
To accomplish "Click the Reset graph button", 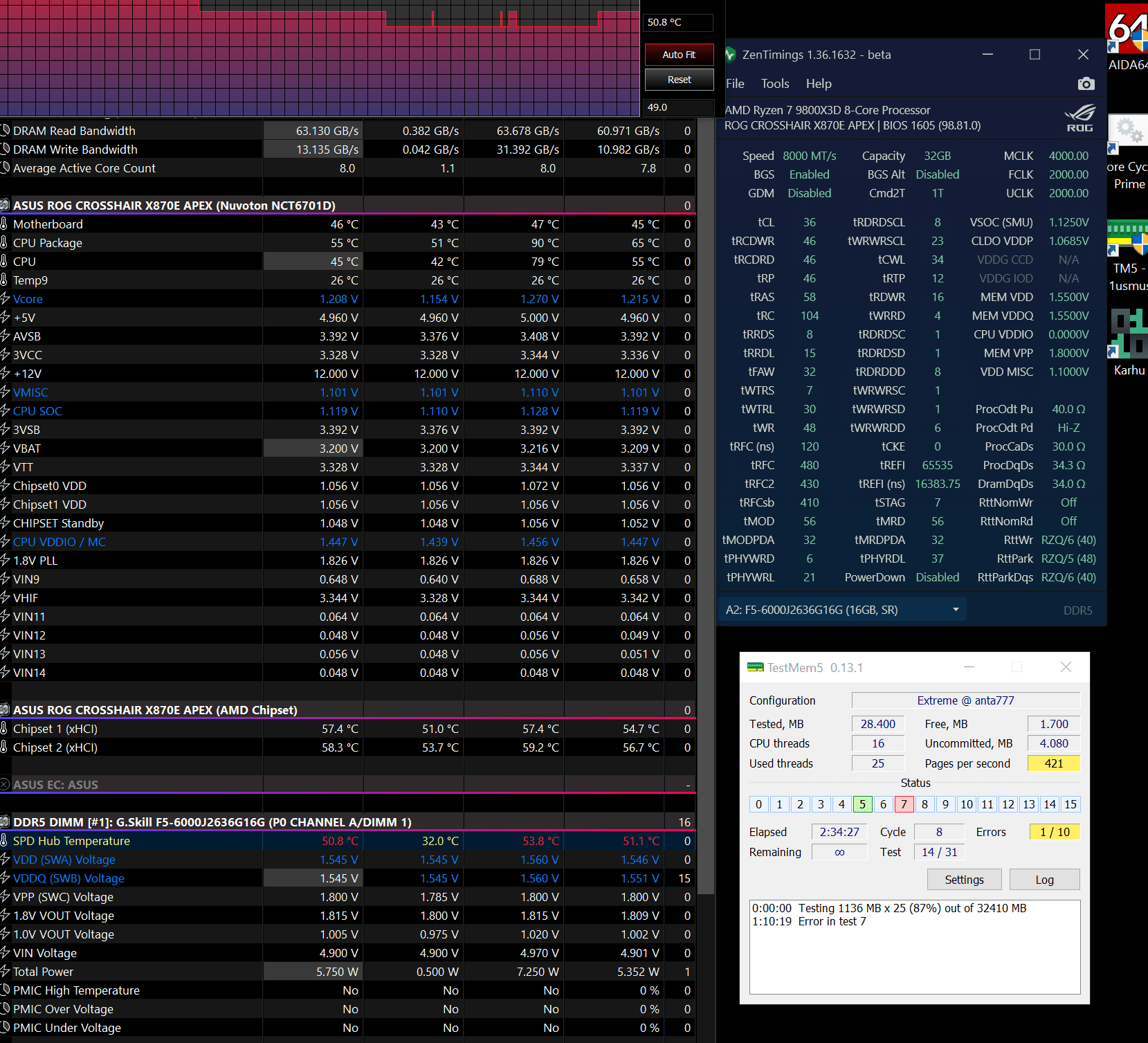I will coord(679,80).
